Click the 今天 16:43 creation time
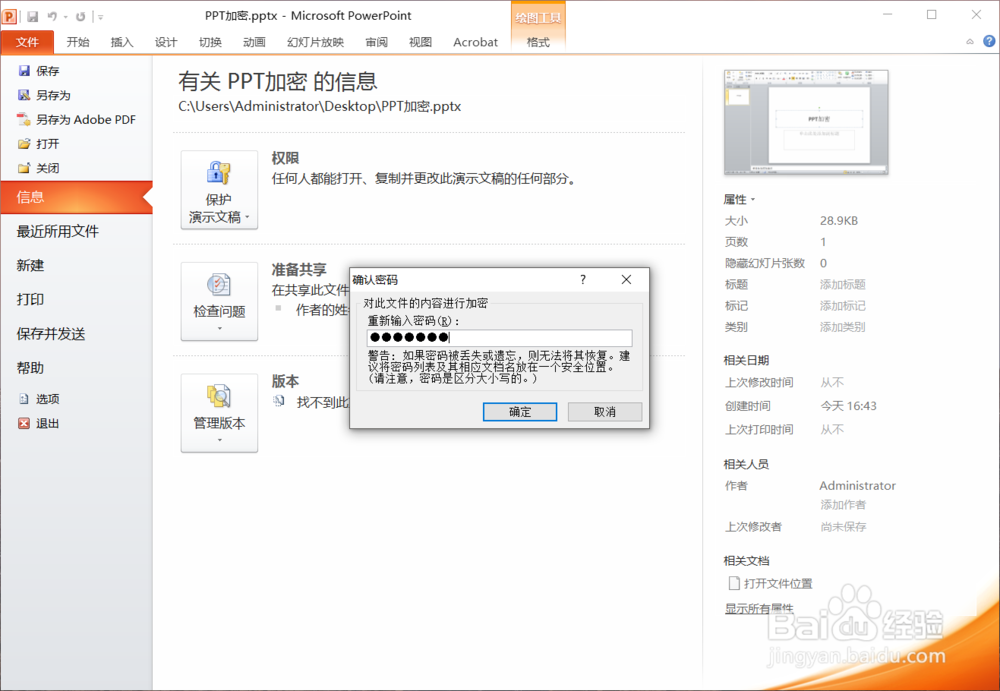The width and height of the screenshot is (1000, 691). 848,406
